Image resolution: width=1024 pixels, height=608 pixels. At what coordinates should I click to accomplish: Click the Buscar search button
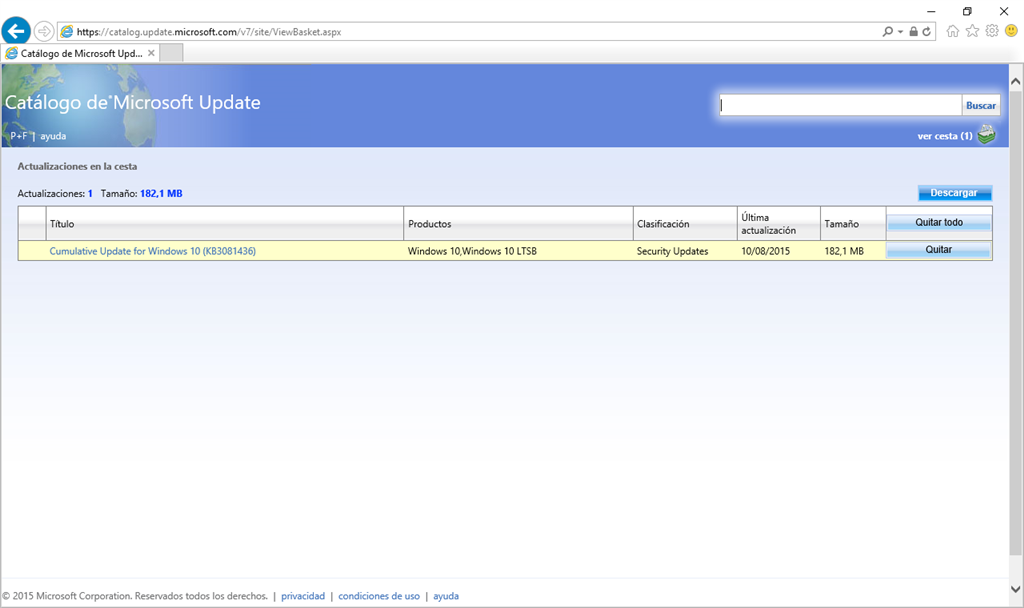[x=981, y=105]
